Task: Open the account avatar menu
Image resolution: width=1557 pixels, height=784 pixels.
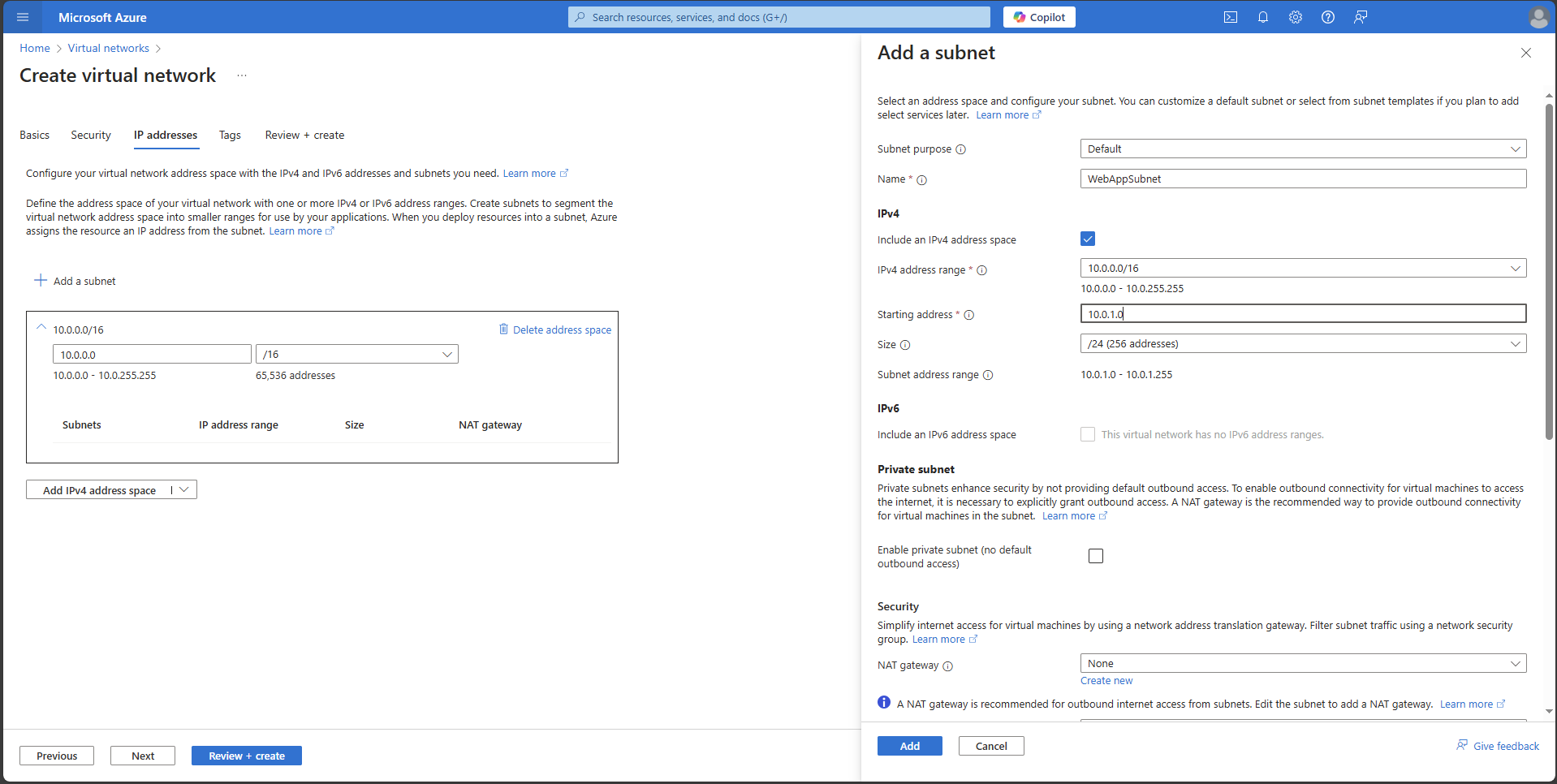Action: [1538, 17]
